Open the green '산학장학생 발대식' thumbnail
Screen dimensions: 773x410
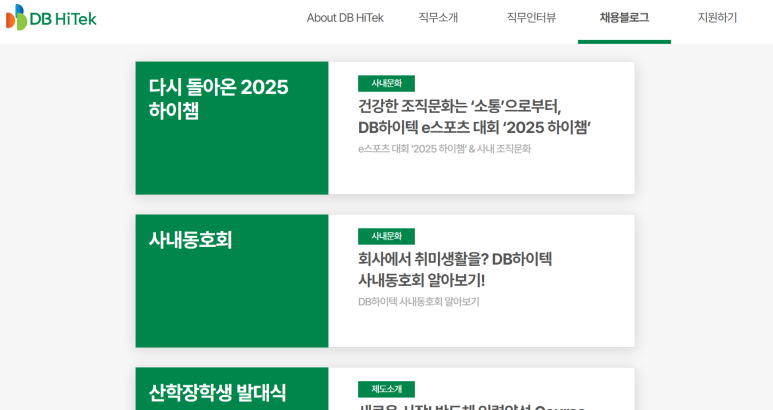(x=232, y=389)
